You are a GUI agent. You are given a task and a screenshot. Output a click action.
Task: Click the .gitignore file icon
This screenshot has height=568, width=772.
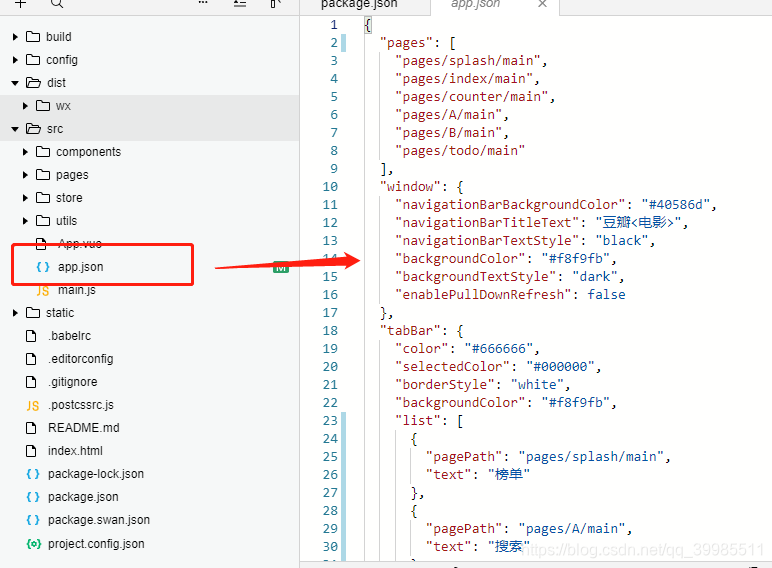pyautogui.click(x=31, y=382)
